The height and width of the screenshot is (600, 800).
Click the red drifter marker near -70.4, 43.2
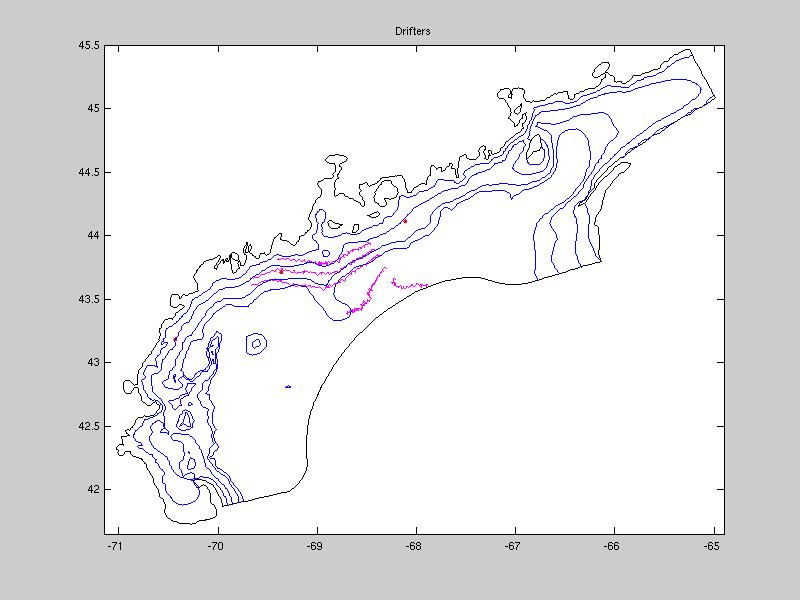[x=175, y=339]
